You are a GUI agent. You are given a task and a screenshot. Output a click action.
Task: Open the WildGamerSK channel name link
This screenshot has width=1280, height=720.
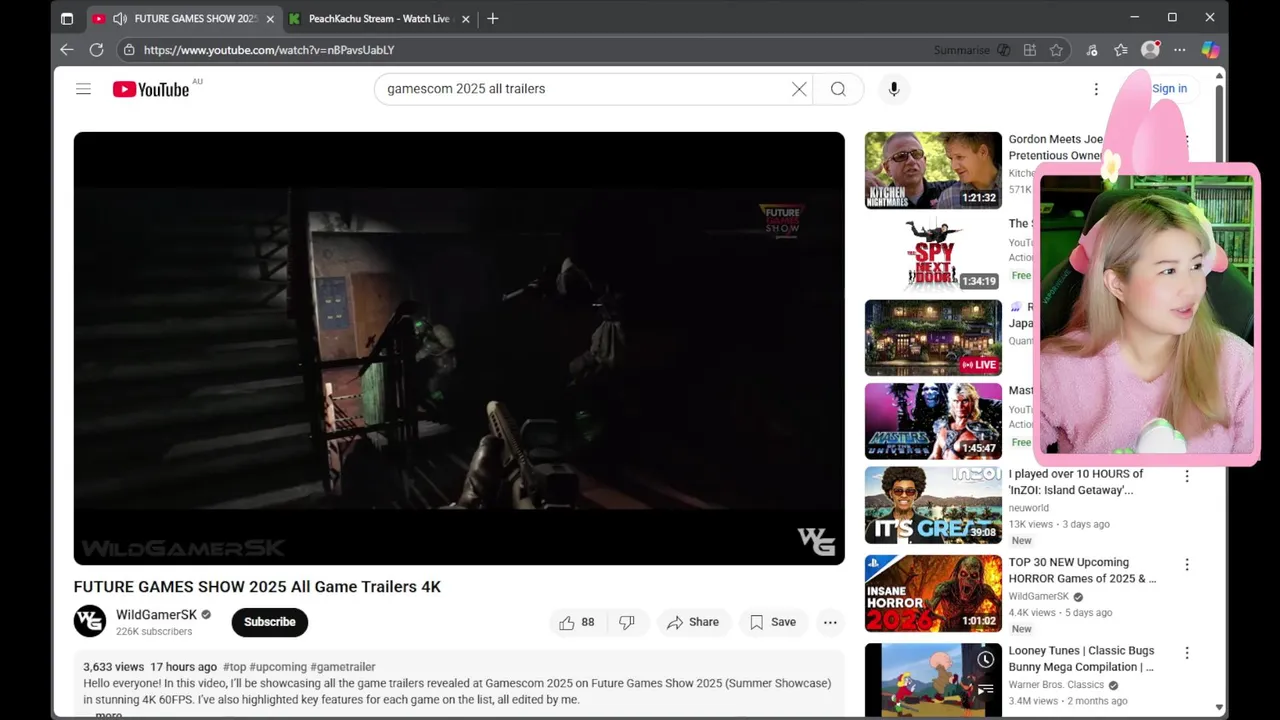156,615
